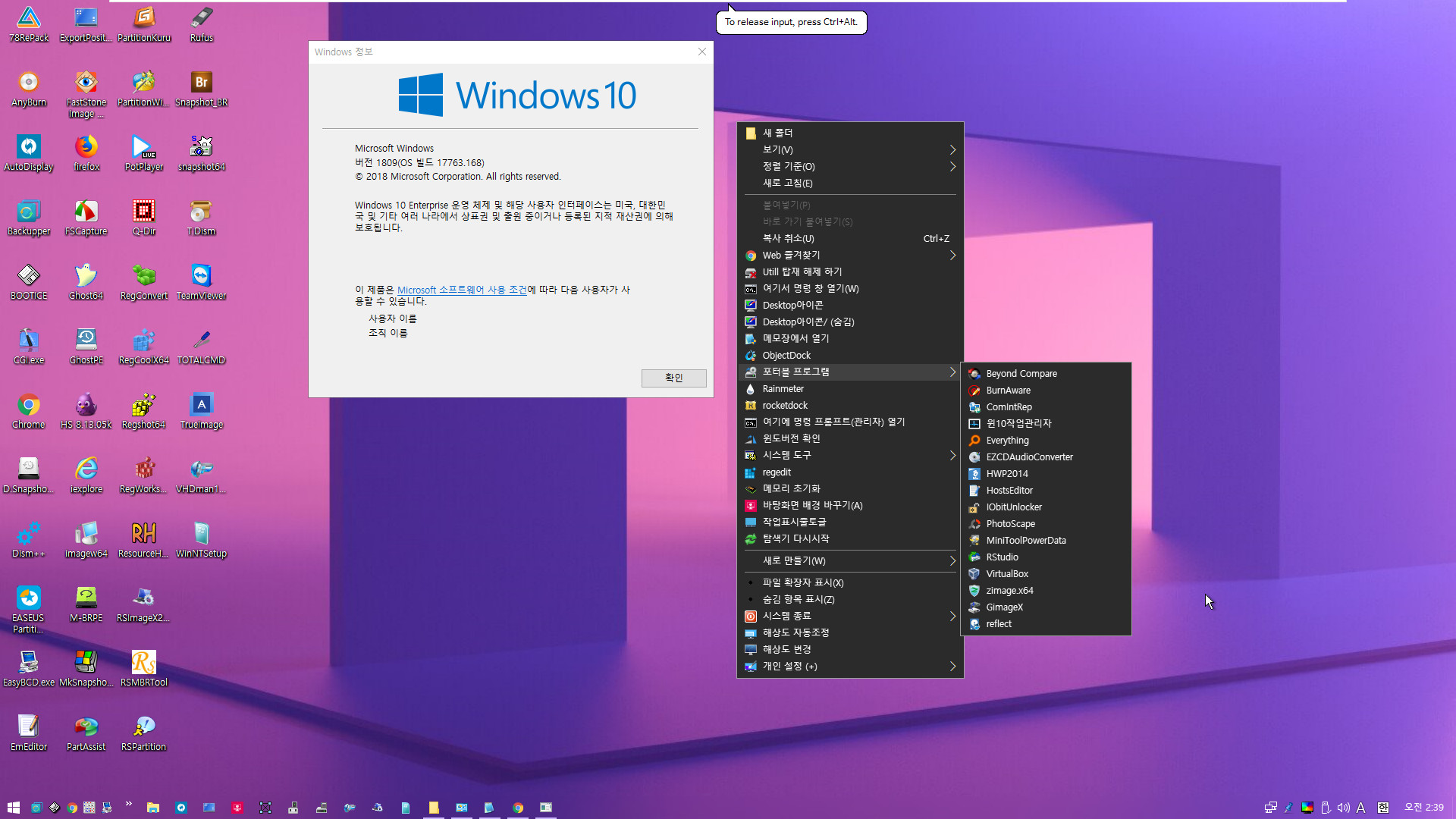Choose ObjectDock in context menu
1456x819 pixels.
coord(850,355)
